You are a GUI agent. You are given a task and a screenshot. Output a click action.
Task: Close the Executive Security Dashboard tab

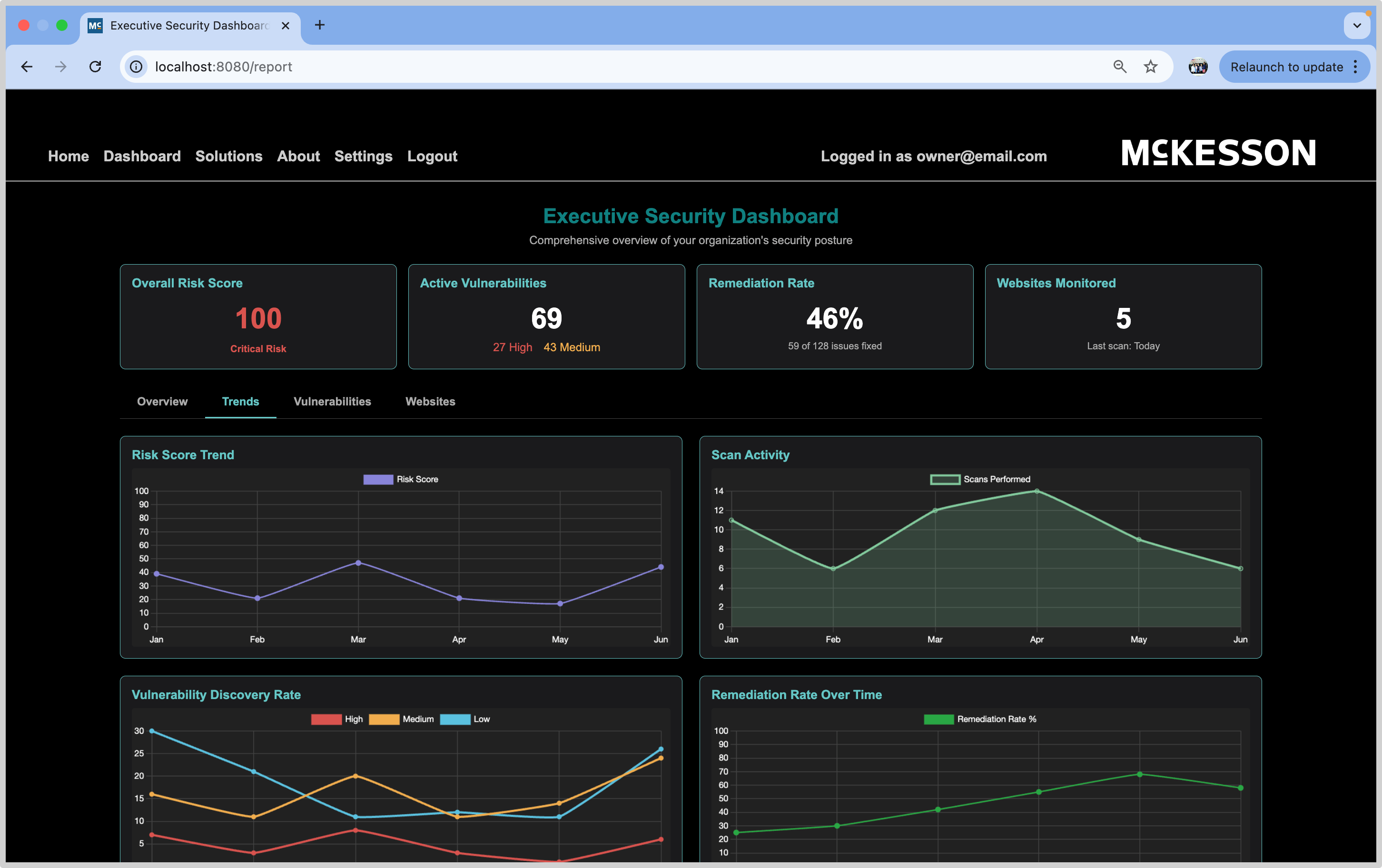point(285,25)
